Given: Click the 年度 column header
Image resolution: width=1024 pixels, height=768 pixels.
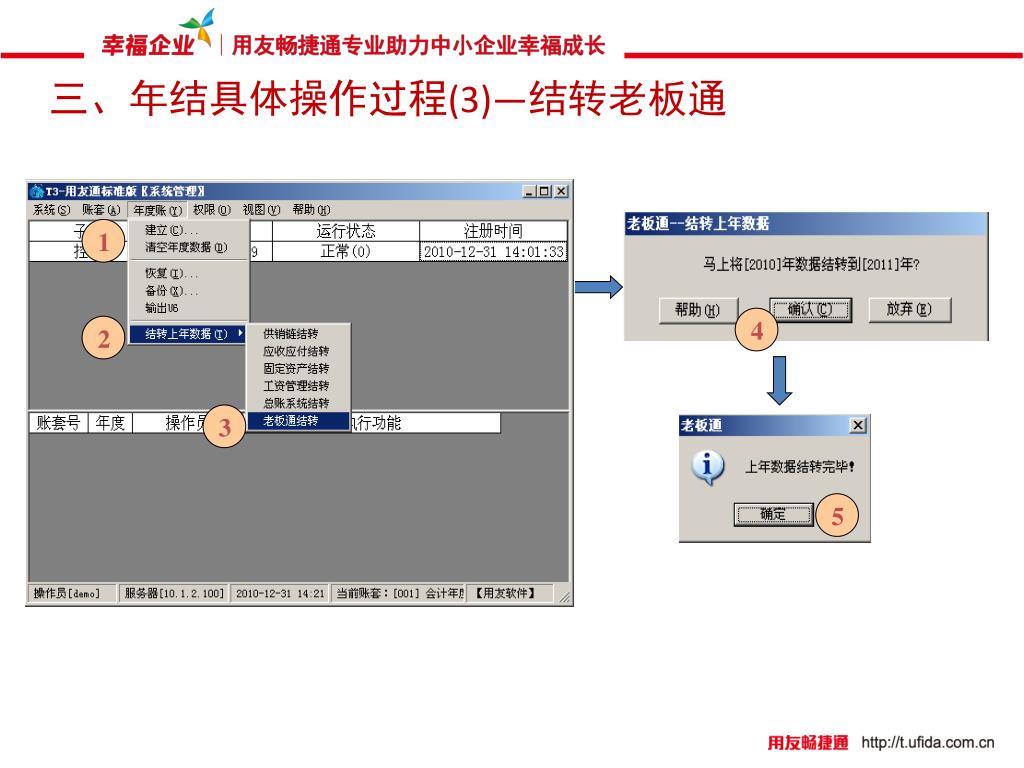Looking at the screenshot, I should (x=110, y=423).
